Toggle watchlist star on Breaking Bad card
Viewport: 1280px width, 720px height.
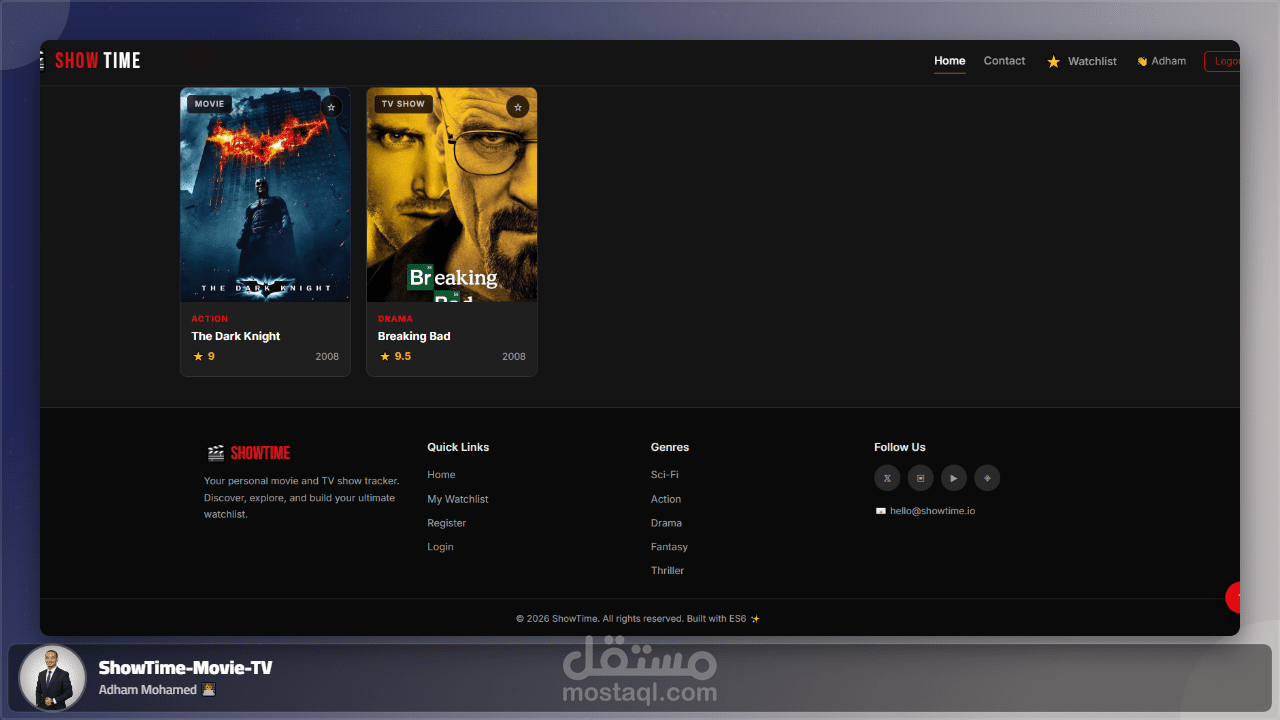click(x=517, y=107)
